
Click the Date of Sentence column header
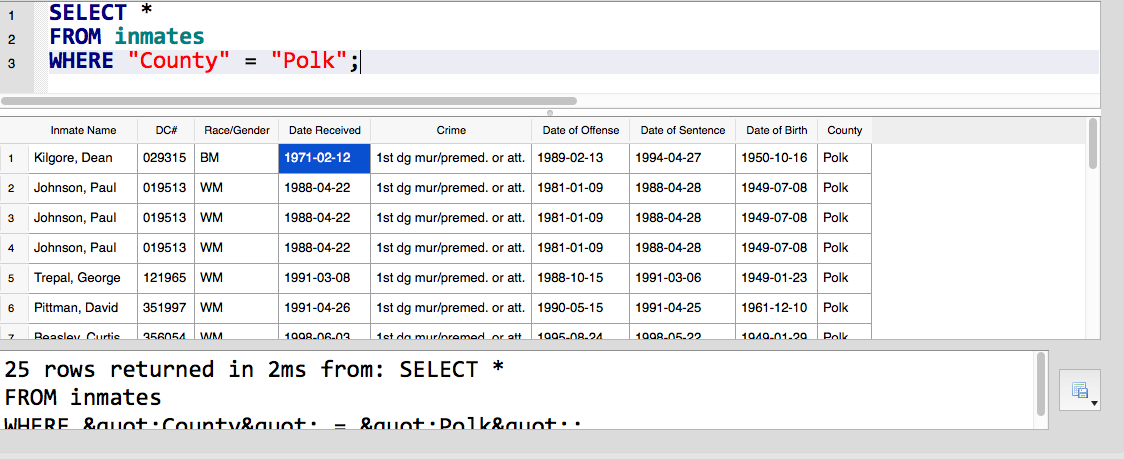pos(682,131)
